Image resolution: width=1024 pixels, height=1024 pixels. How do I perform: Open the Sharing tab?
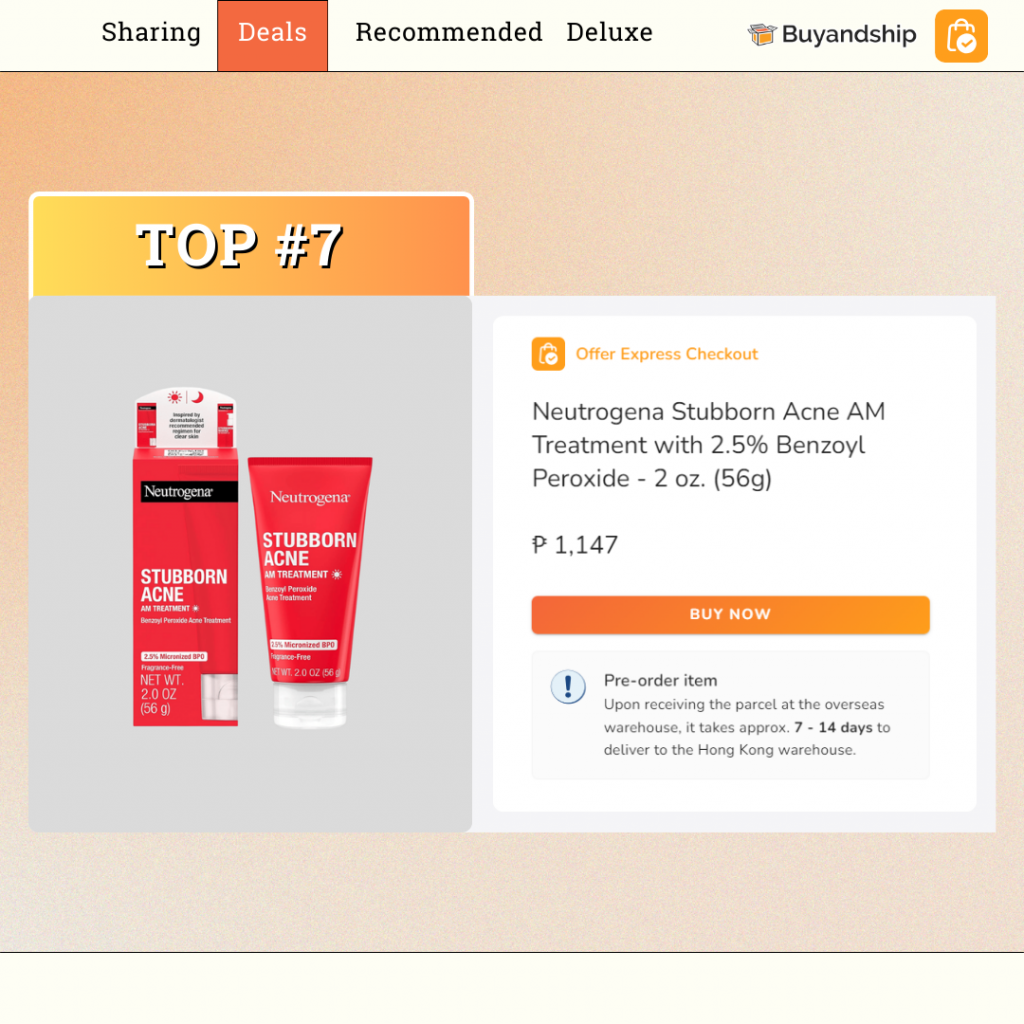[151, 33]
